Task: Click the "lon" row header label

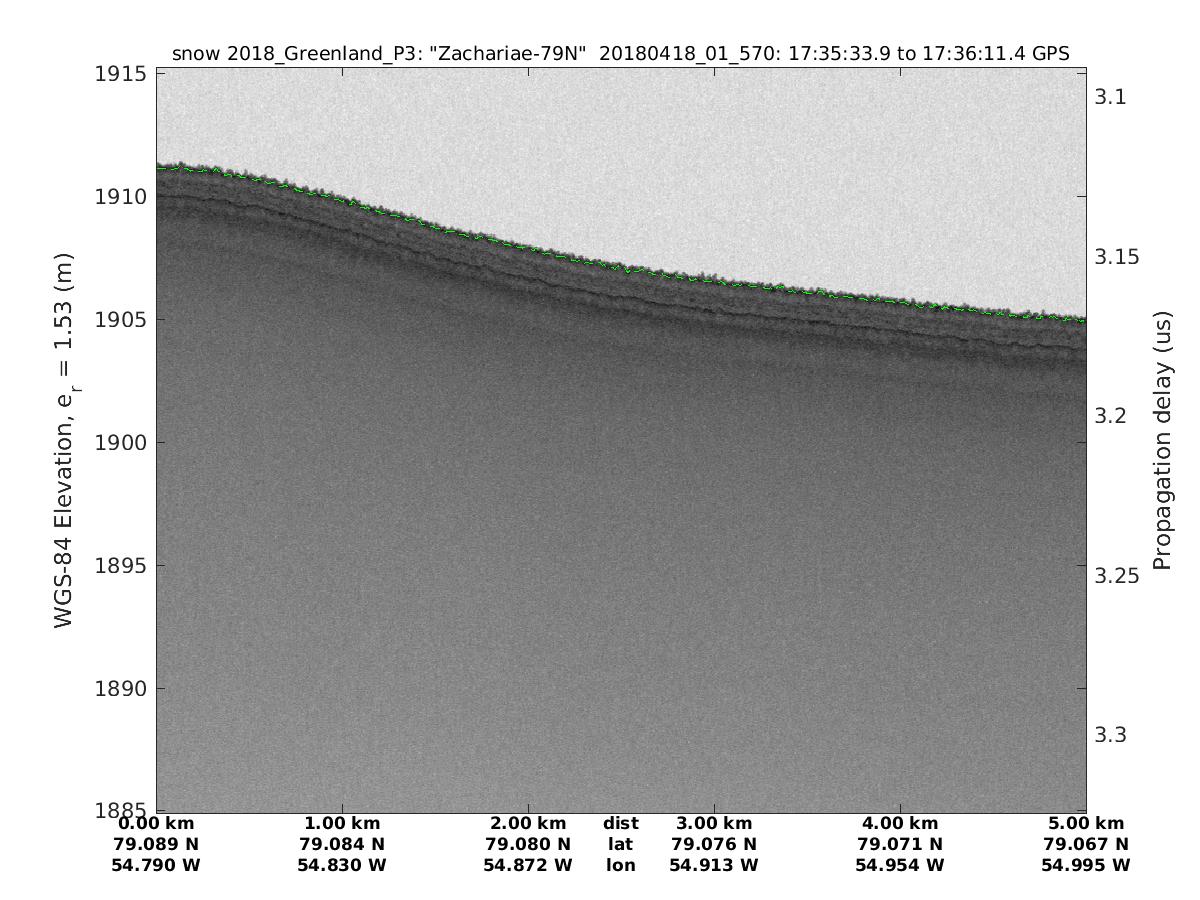Action: tap(621, 865)
